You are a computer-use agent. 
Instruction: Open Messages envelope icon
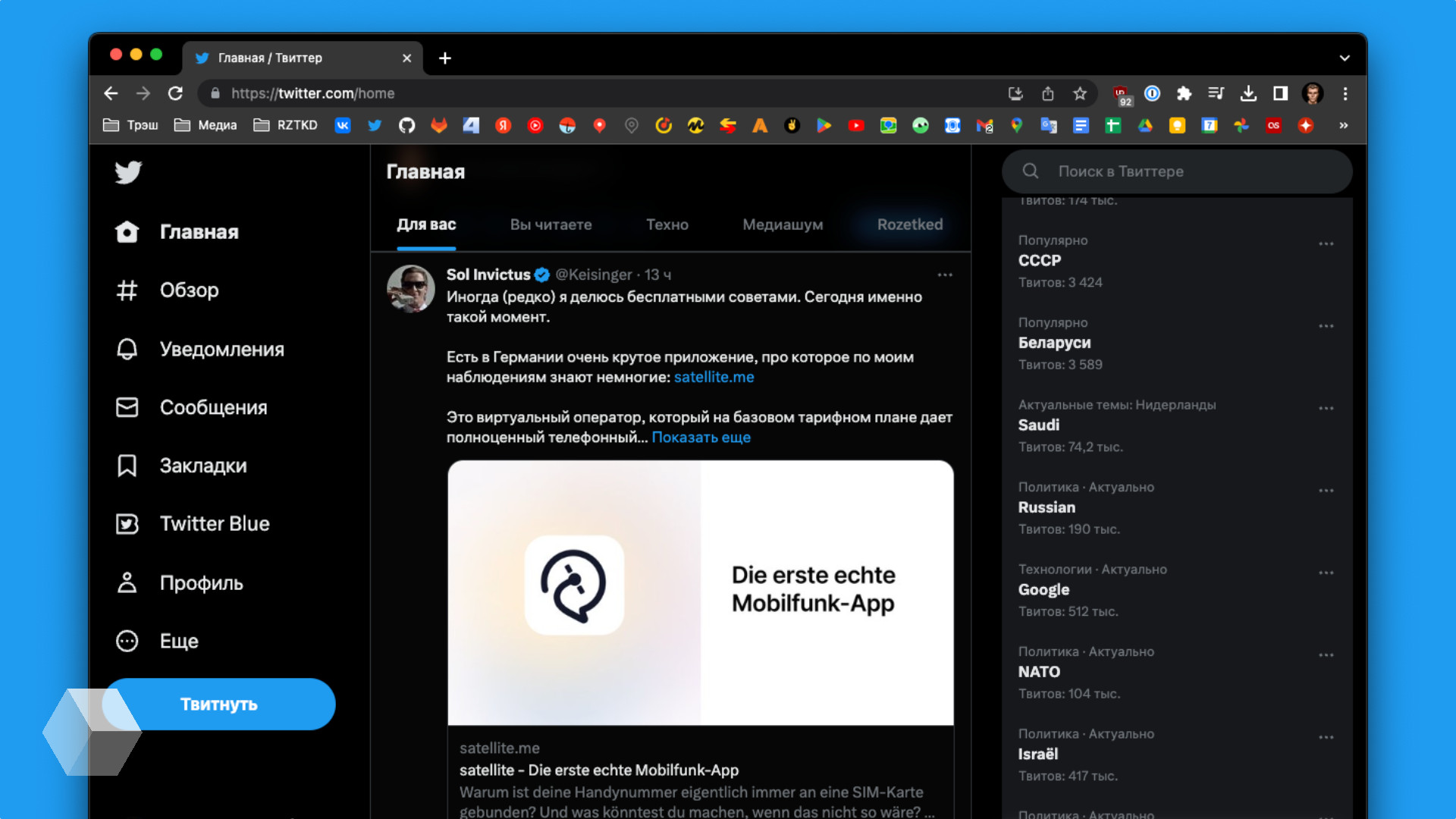click(127, 407)
